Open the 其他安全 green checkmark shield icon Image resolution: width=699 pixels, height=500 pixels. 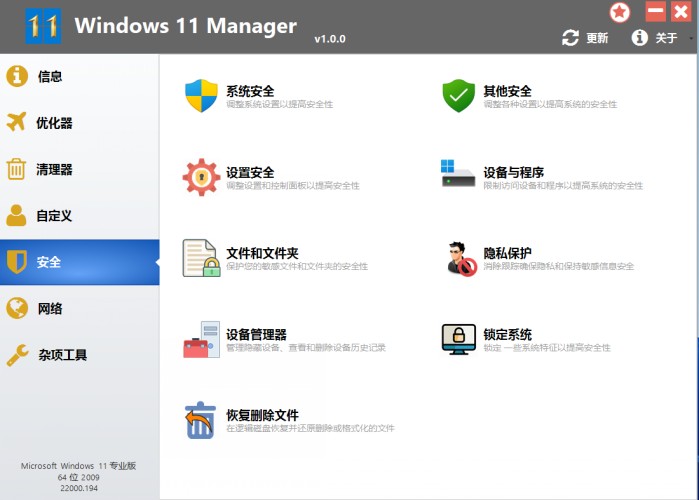point(458,96)
